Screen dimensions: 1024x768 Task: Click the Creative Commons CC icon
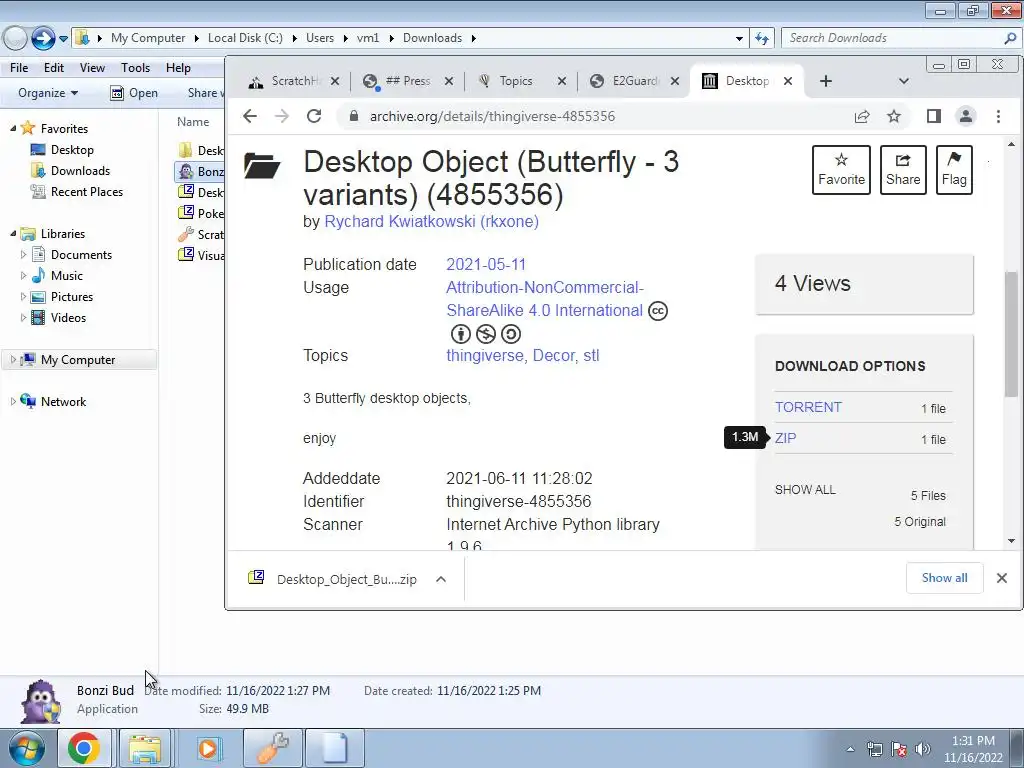tap(658, 311)
